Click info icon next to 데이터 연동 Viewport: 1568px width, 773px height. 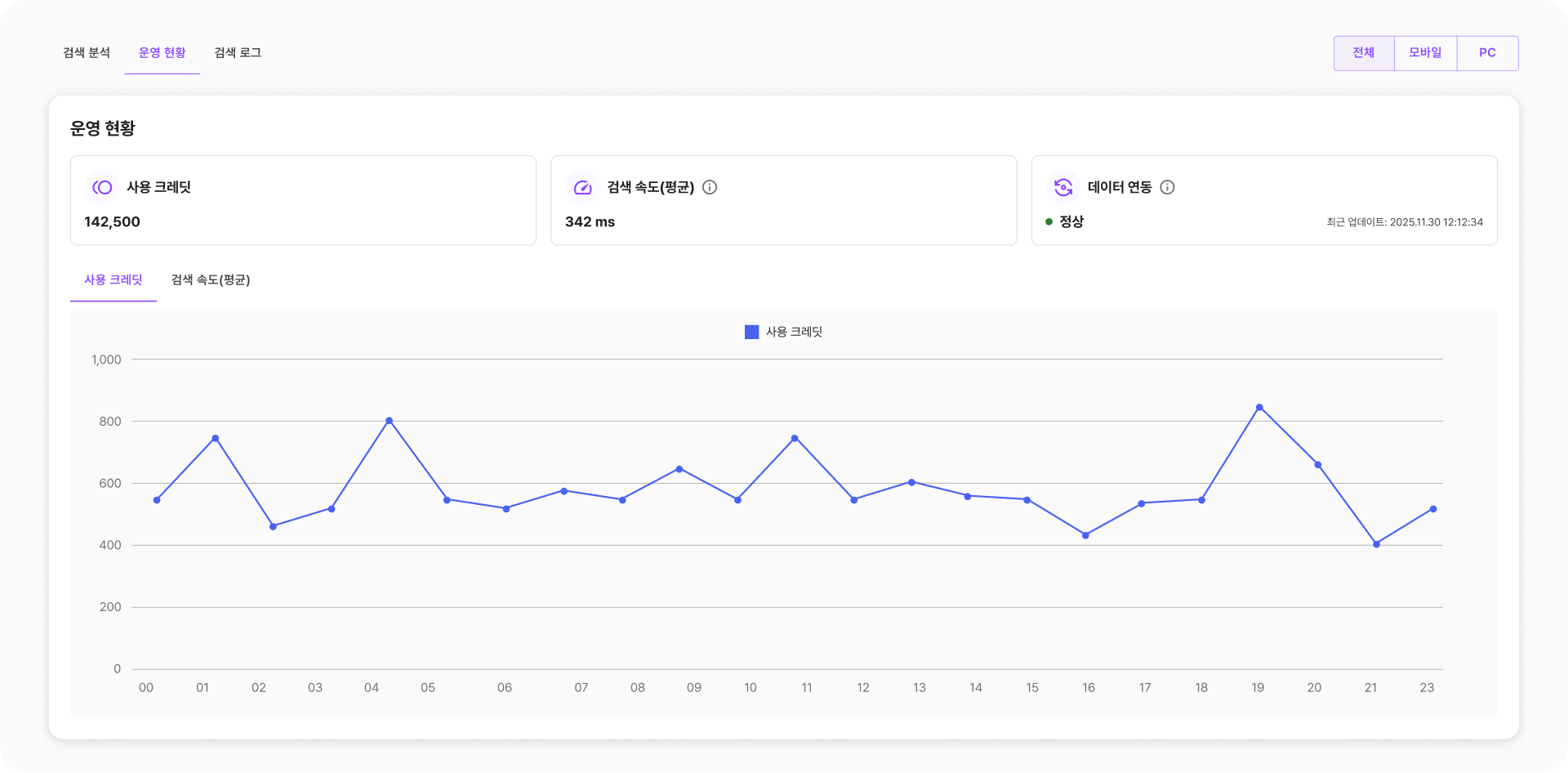1167,187
